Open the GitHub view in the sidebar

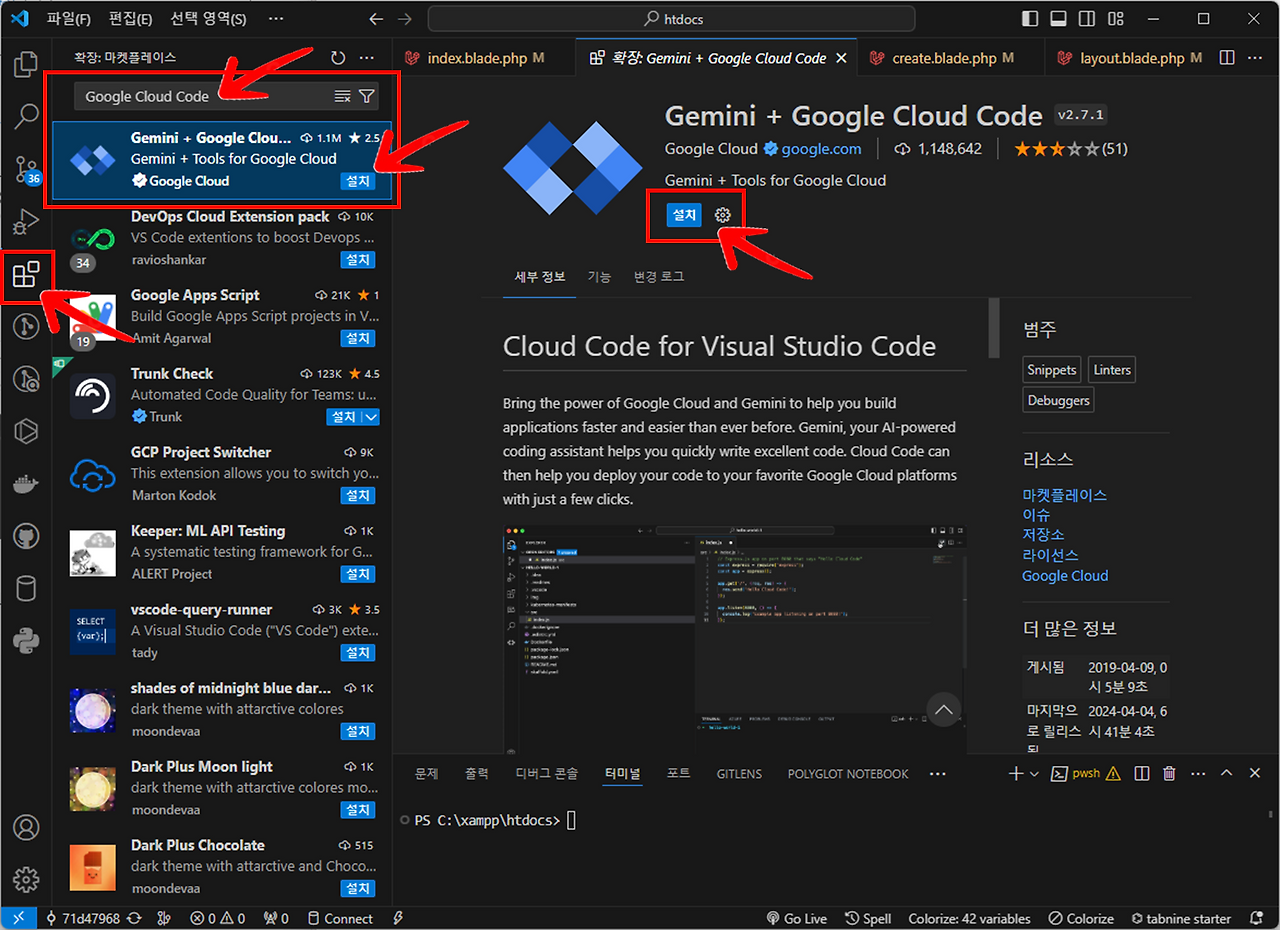[x=25, y=535]
